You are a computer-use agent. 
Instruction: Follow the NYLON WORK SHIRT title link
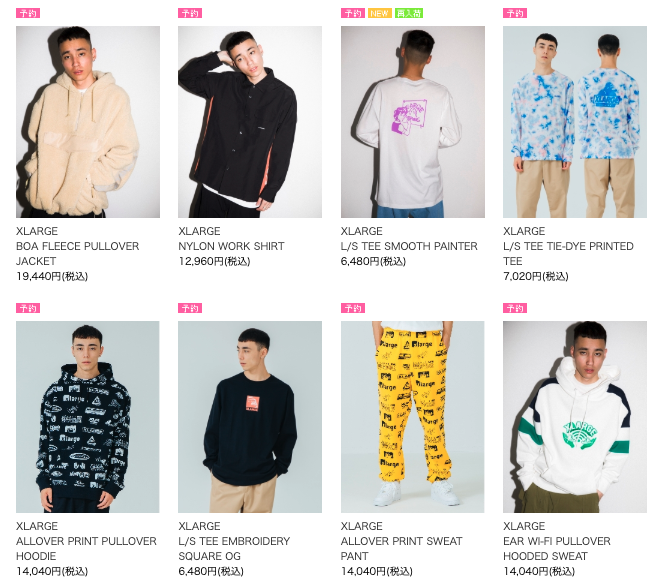click(231, 246)
